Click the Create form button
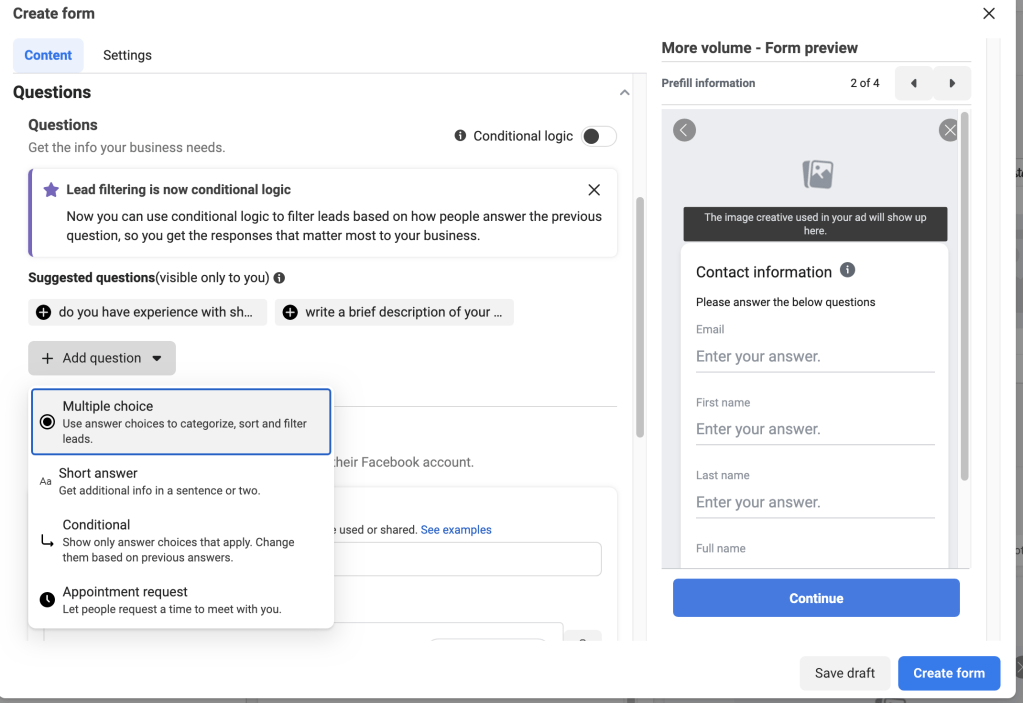The height and width of the screenshot is (703, 1023). (948, 673)
